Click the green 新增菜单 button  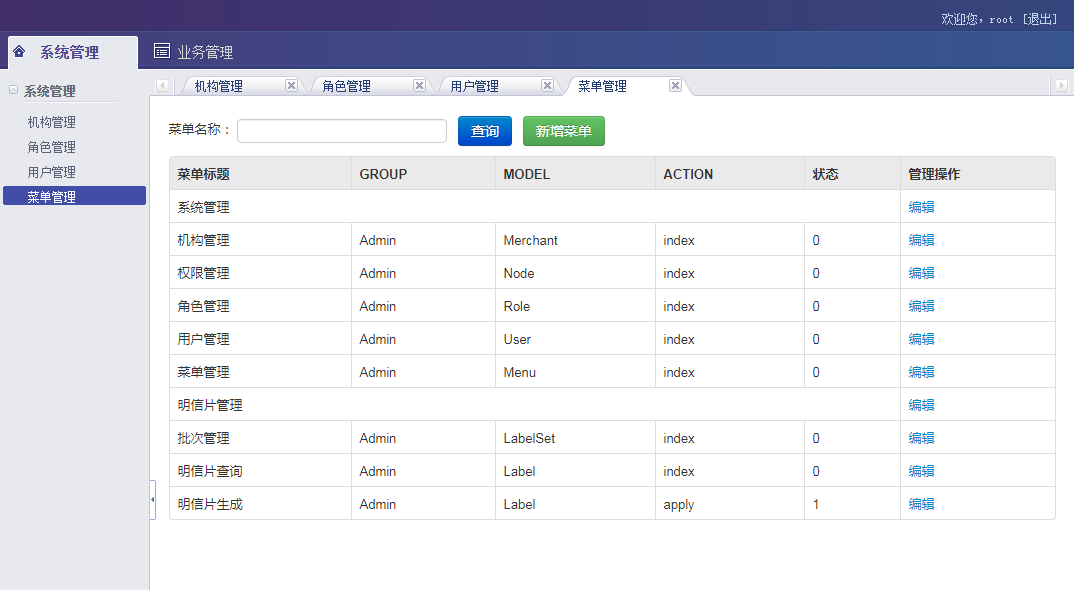tap(563, 131)
